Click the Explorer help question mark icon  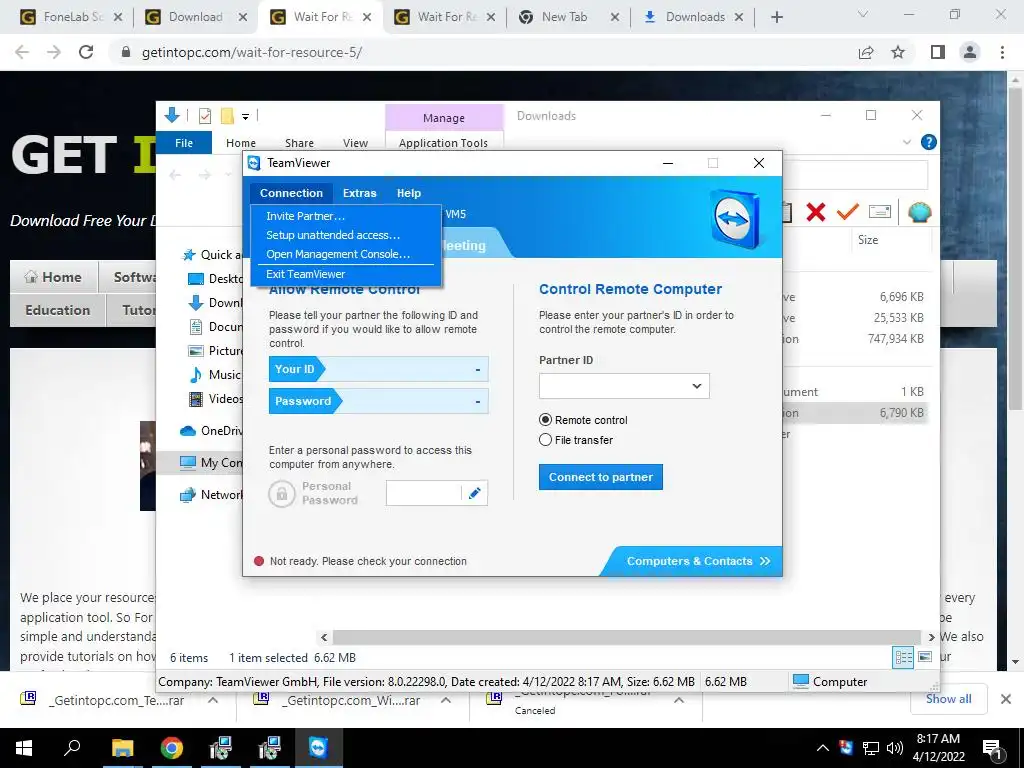[x=928, y=142]
